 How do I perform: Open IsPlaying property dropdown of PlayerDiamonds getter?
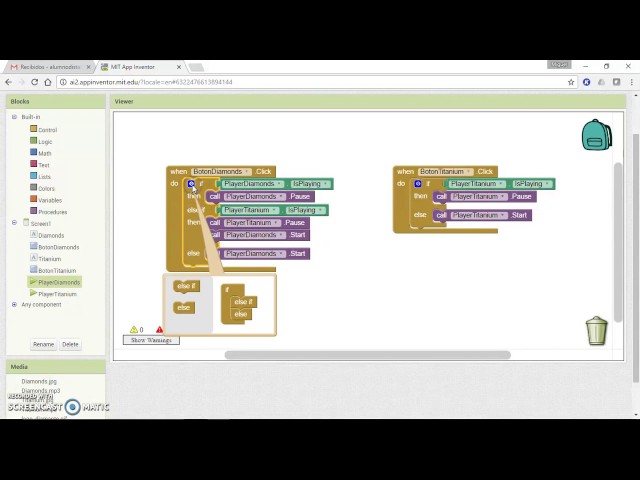[310, 184]
